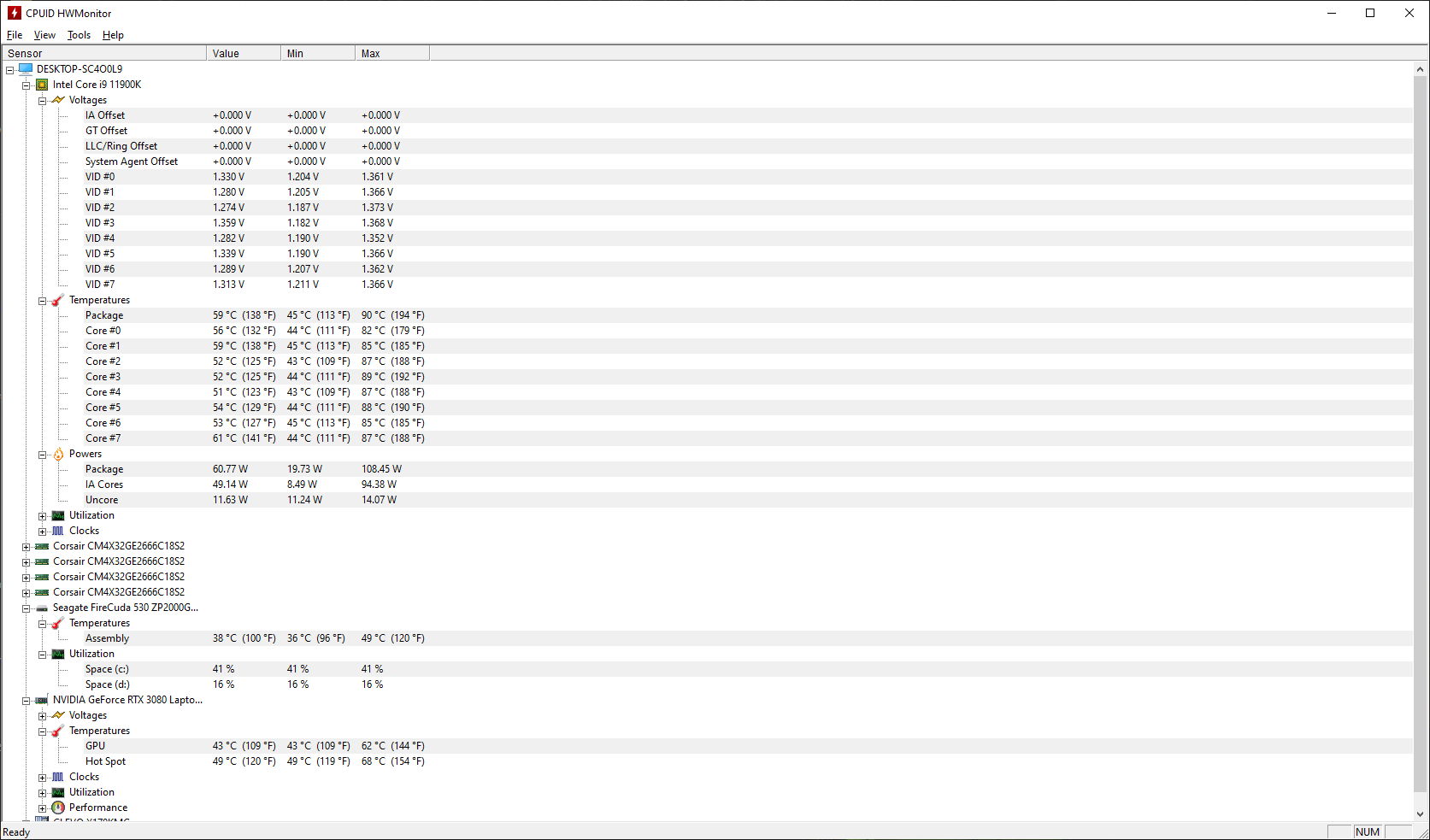Click the Max column header
This screenshot has height=840, width=1430.
point(392,53)
